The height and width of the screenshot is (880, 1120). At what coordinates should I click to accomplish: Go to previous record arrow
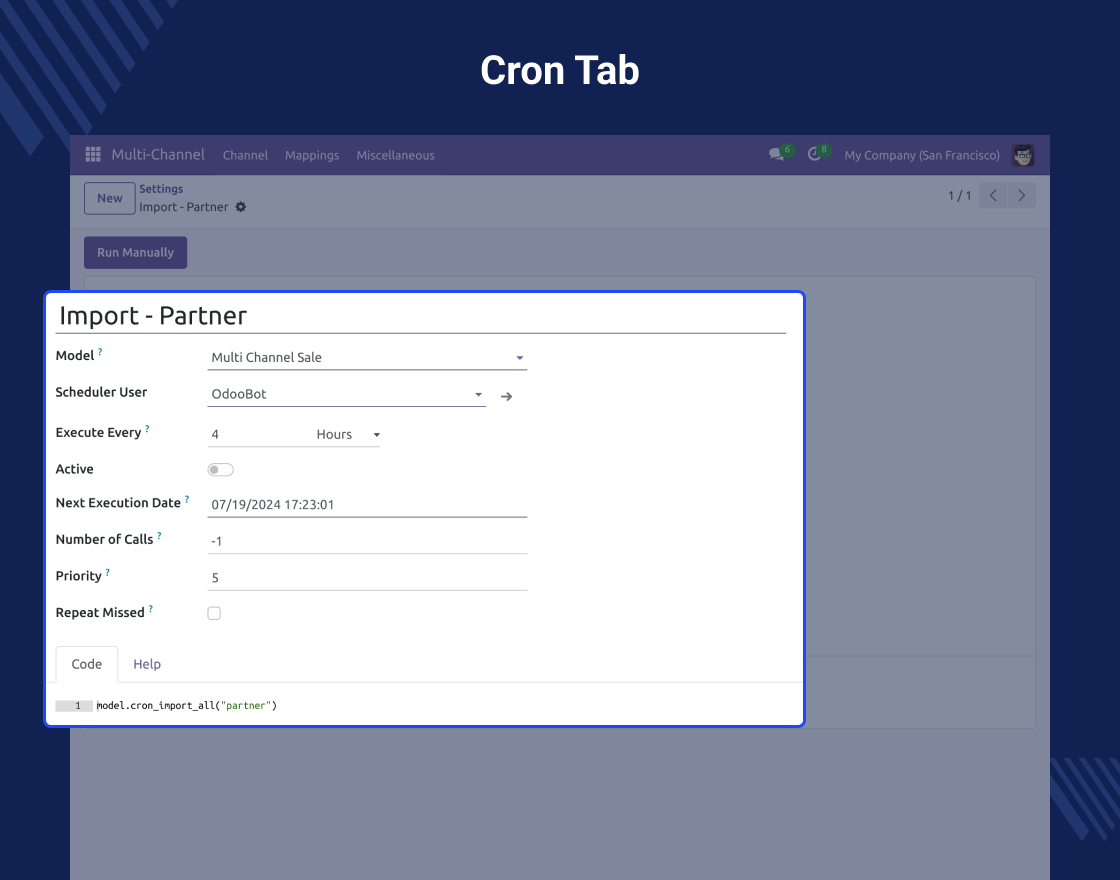point(993,196)
